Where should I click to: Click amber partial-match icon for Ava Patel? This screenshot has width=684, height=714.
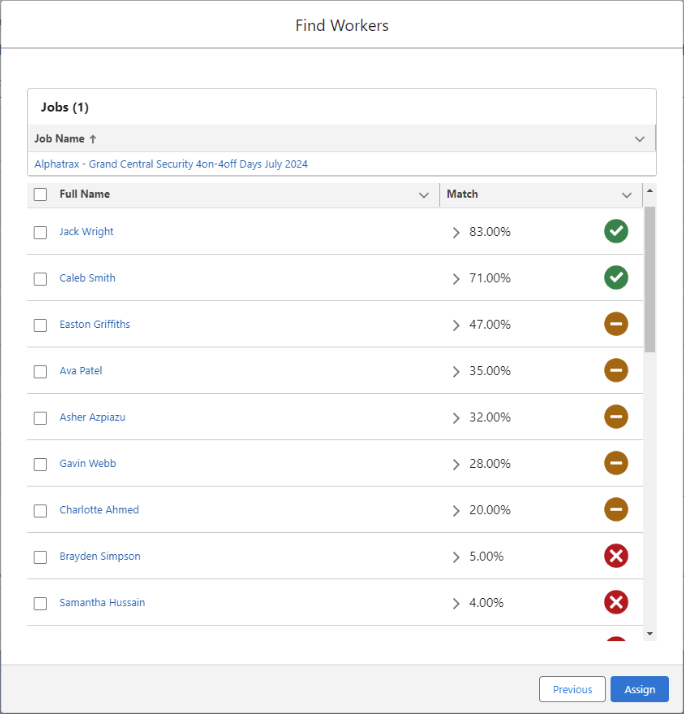pos(616,371)
